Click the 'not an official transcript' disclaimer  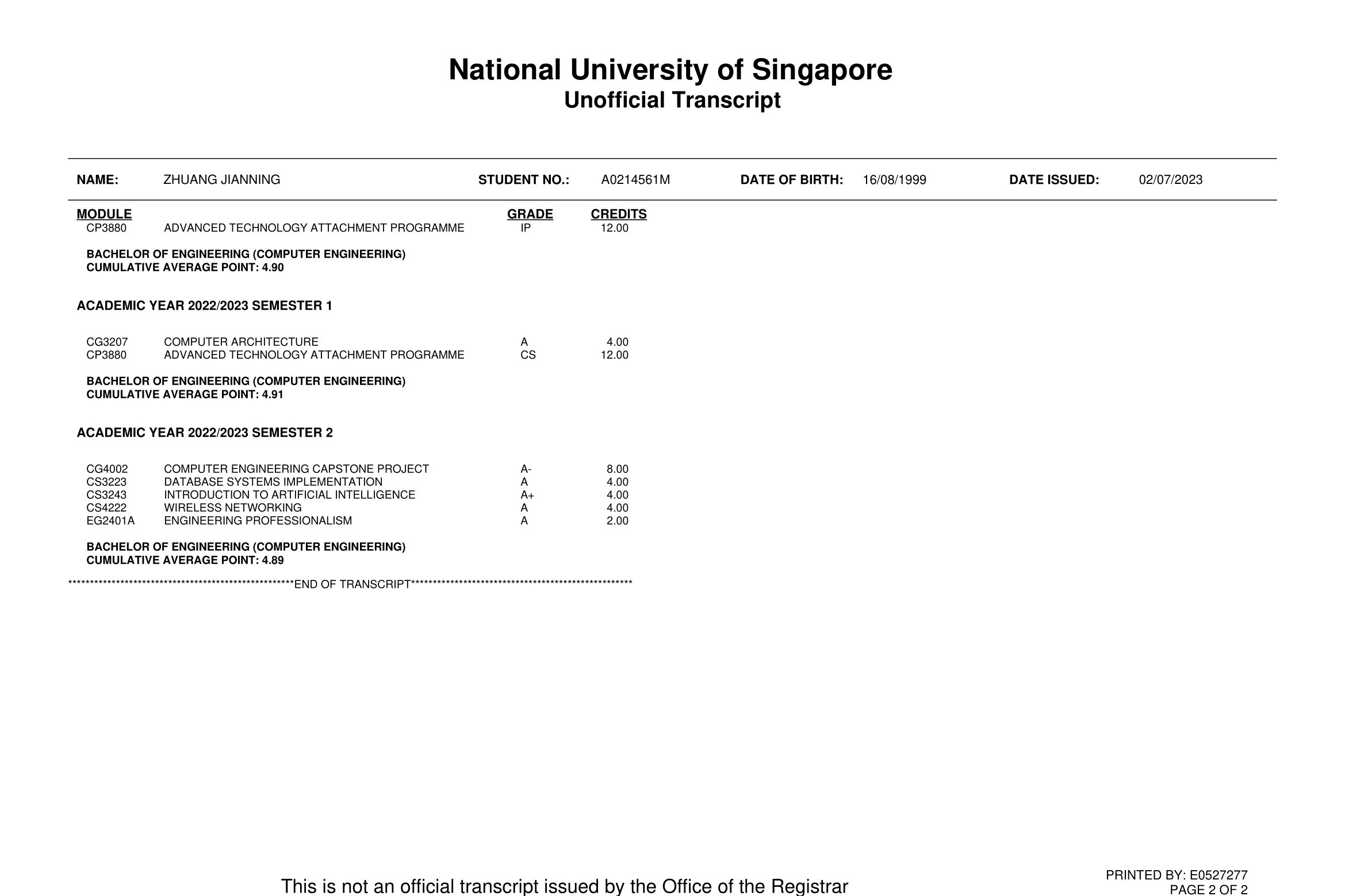pyautogui.click(x=564, y=886)
